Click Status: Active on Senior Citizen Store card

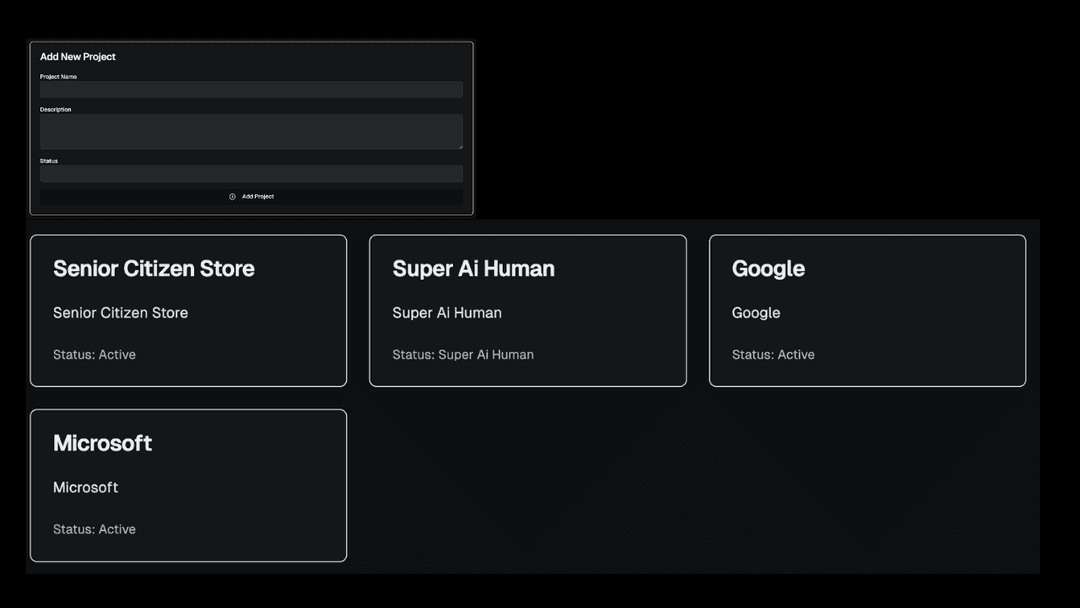click(x=94, y=355)
